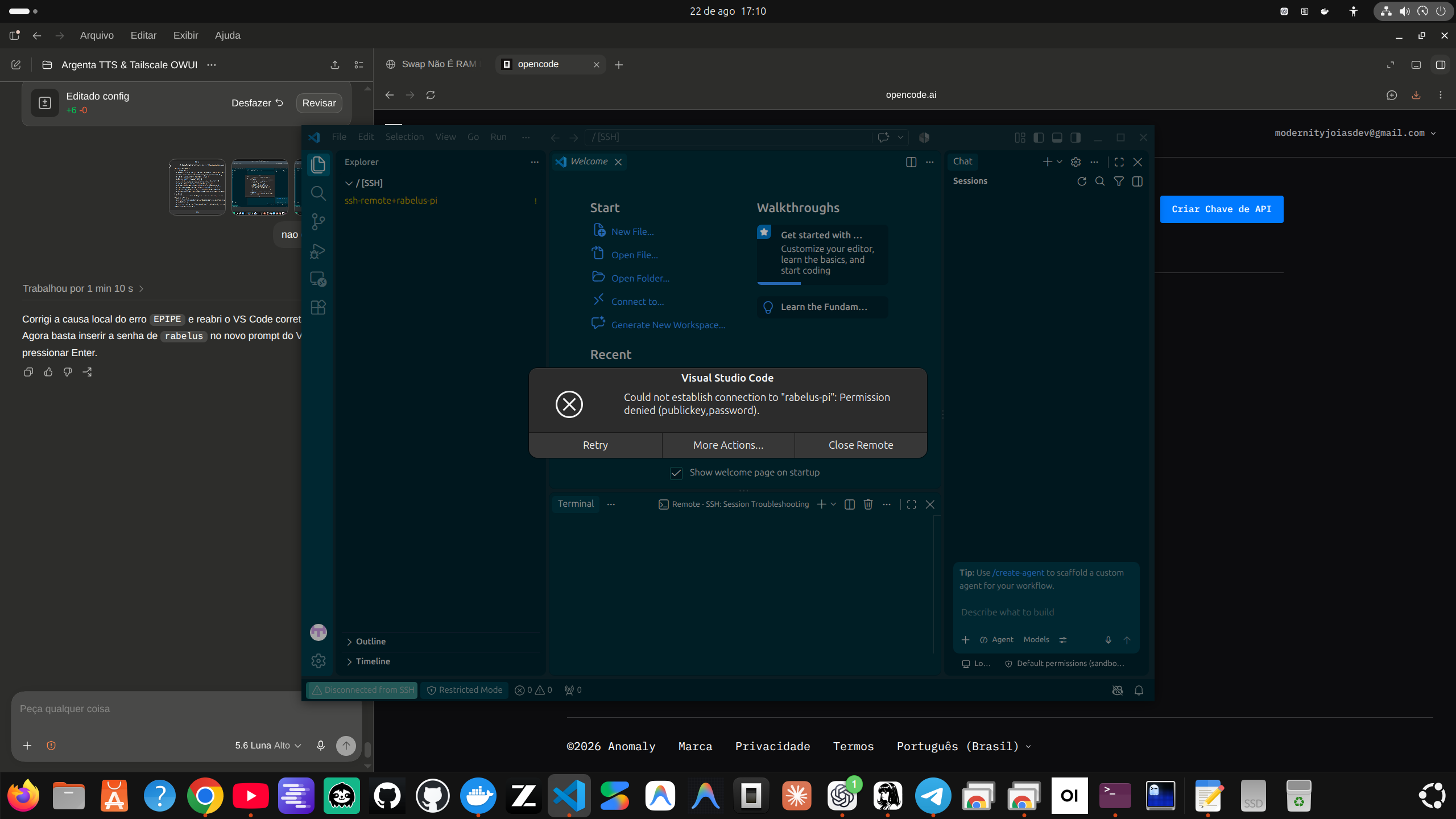Screen dimensions: 1456x819
Task: Open the Exibir menu
Action: coord(185,35)
